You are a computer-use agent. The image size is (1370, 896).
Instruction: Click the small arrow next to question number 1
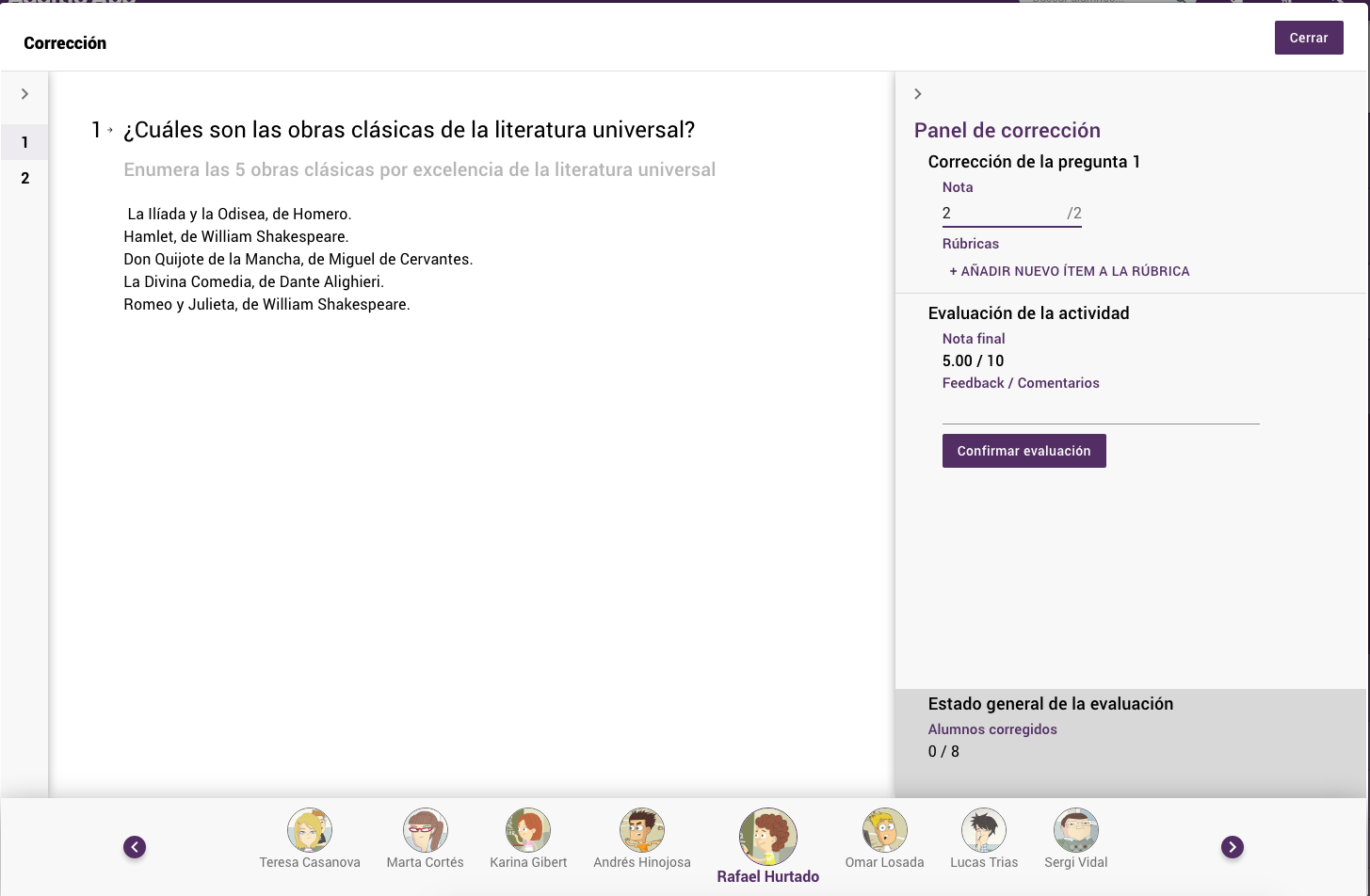click(110, 130)
